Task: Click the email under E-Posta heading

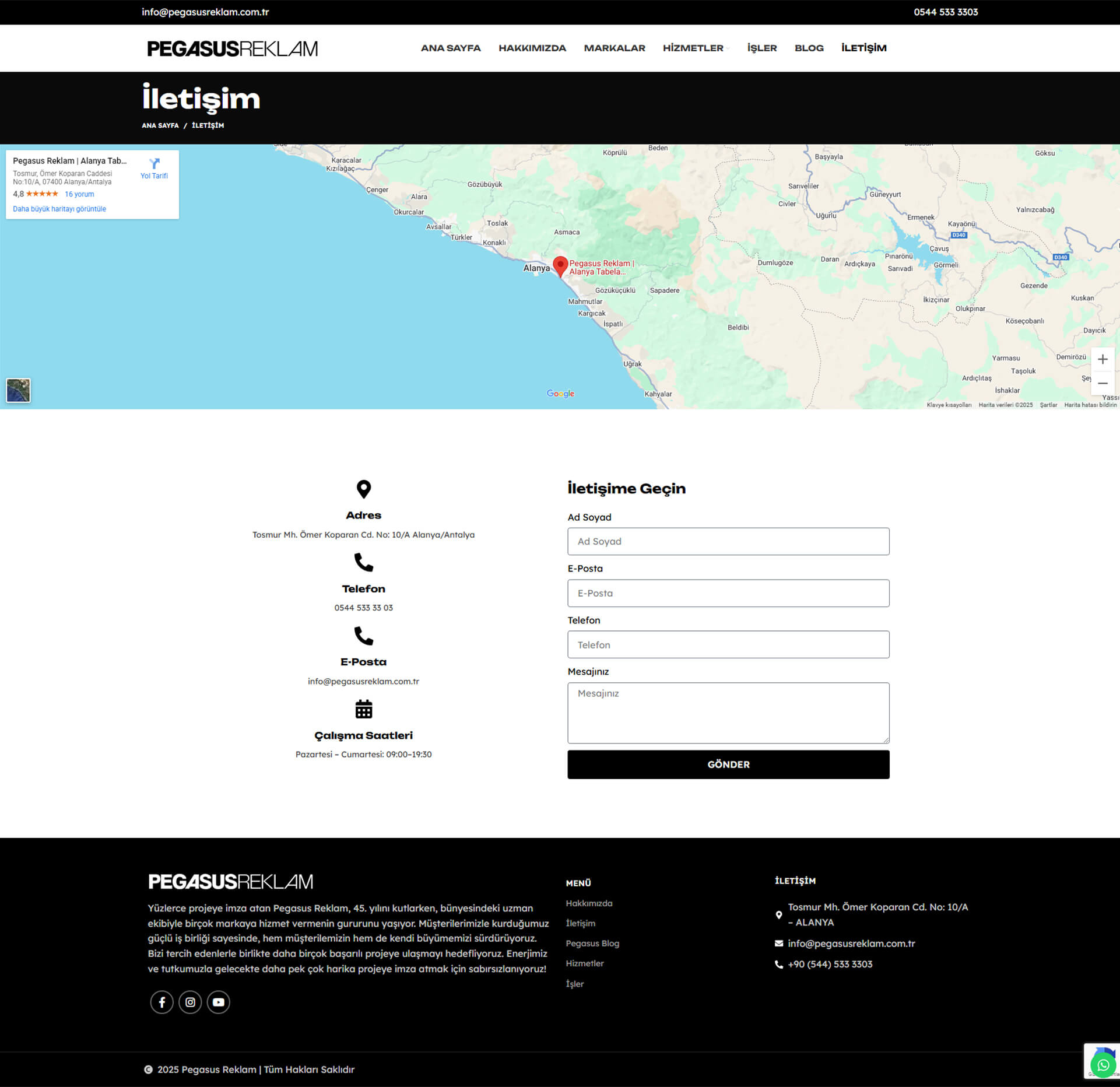Action: coord(363,681)
